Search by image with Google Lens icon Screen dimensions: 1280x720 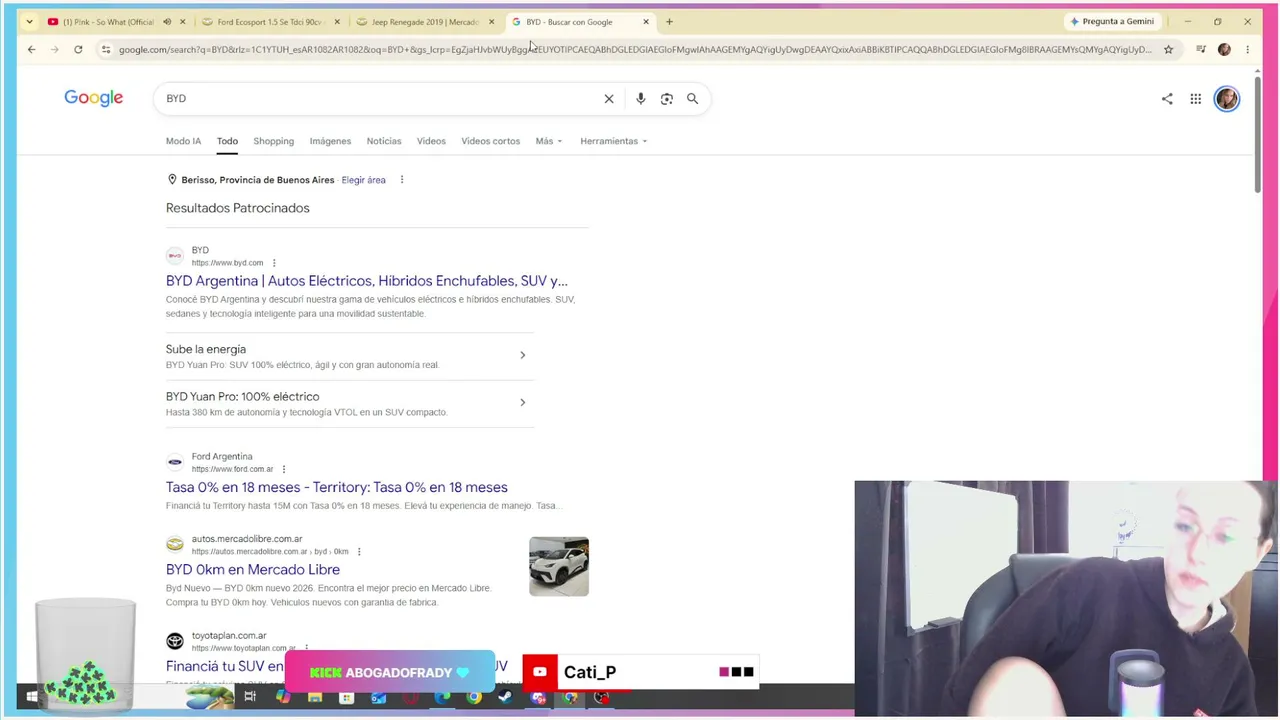pyautogui.click(x=667, y=98)
